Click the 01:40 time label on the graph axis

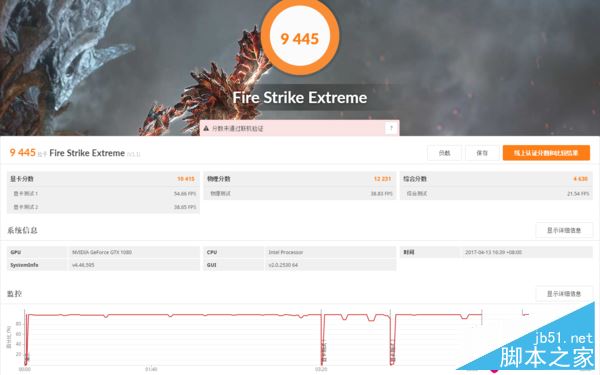[151, 369]
